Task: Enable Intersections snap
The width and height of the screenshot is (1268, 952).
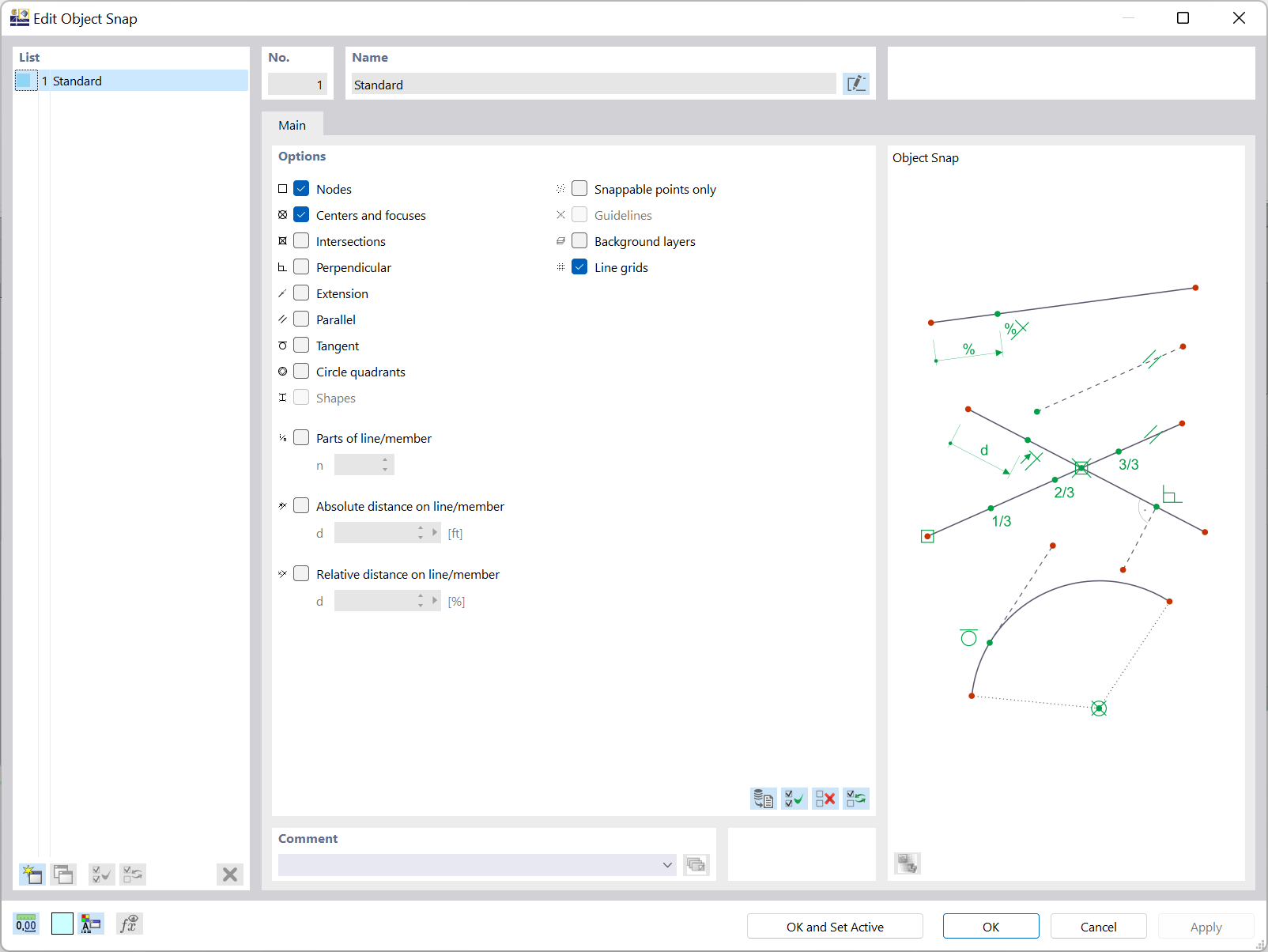Action: pos(301,241)
